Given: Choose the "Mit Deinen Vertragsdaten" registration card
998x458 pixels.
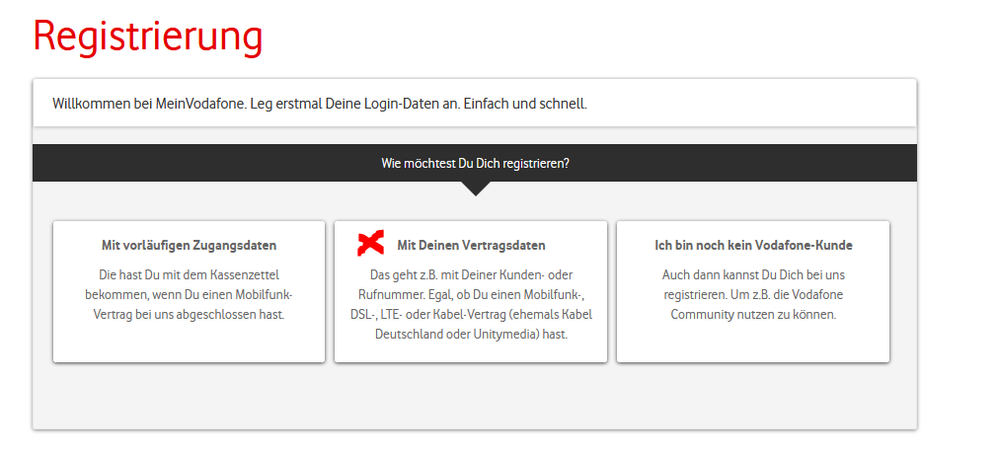Looking at the screenshot, I should [471, 292].
